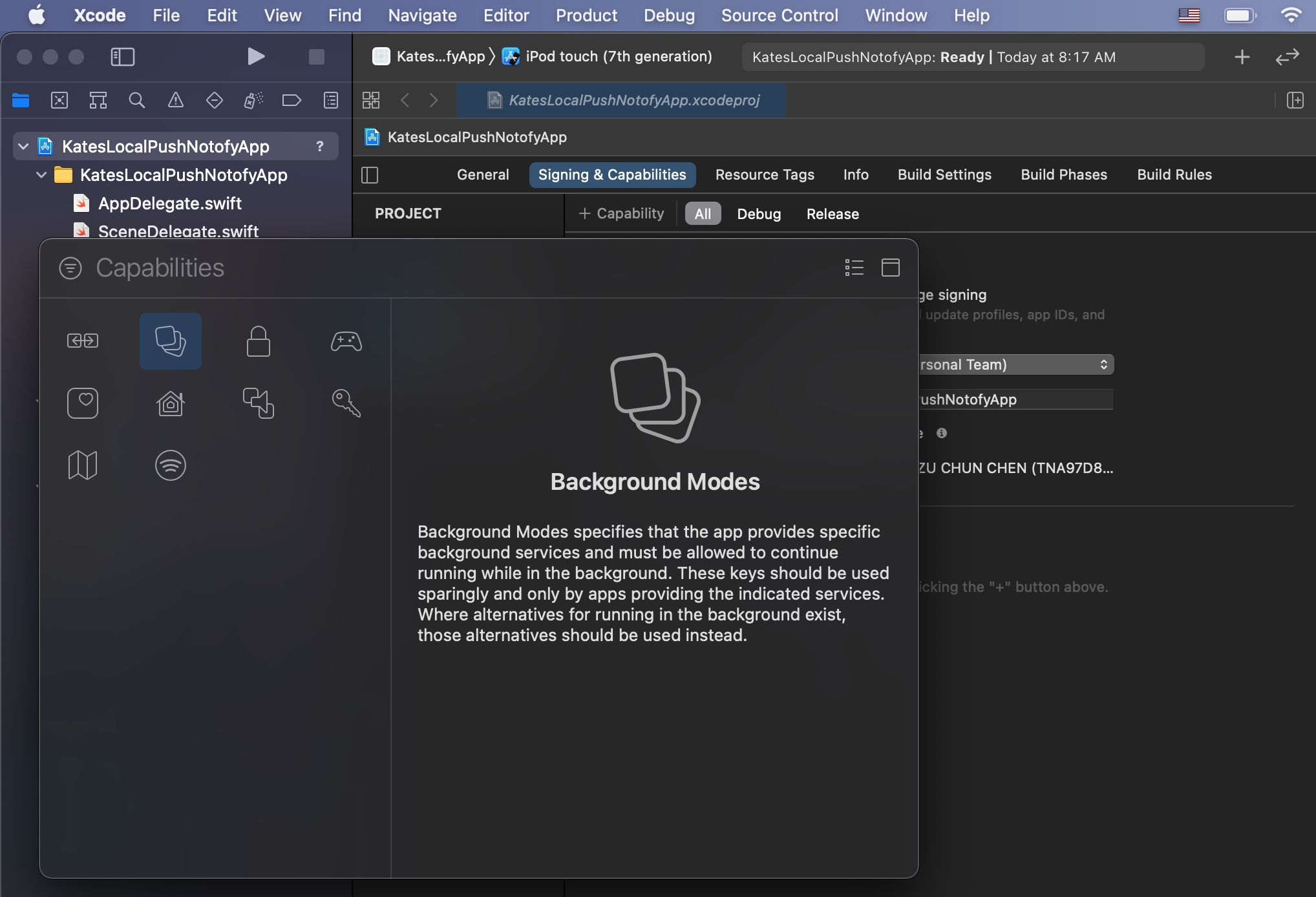Screen dimensions: 1316x897
Task: Collapse the KatesLocalPushNotofyApp project root
Action: pyautogui.click(x=24, y=147)
